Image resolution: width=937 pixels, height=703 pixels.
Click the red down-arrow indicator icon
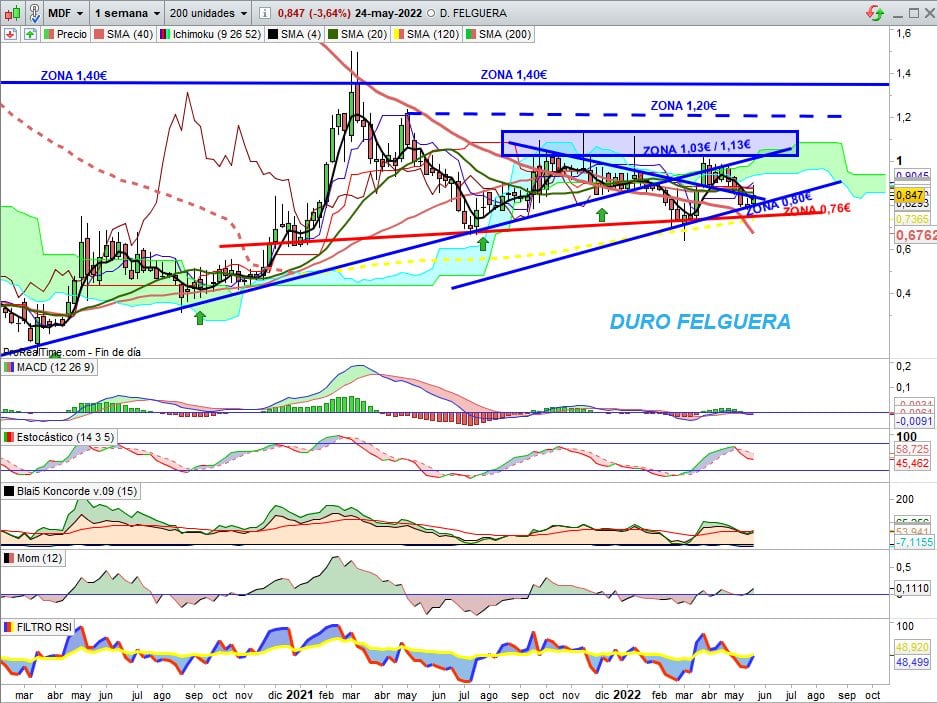coord(10,34)
